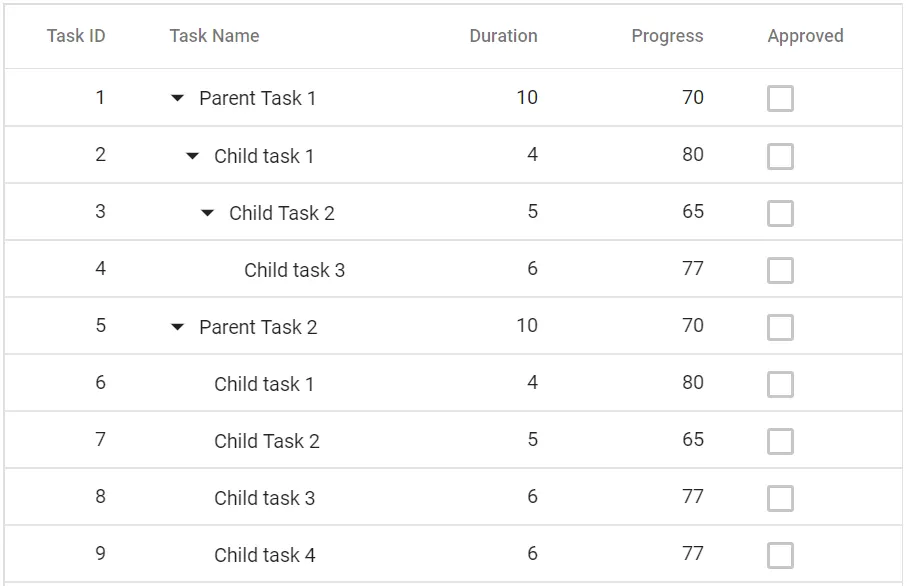907x586 pixels.
Task: Select the Duration cell showing 10 for Parent Task 2
Action: tap(528, 326)
